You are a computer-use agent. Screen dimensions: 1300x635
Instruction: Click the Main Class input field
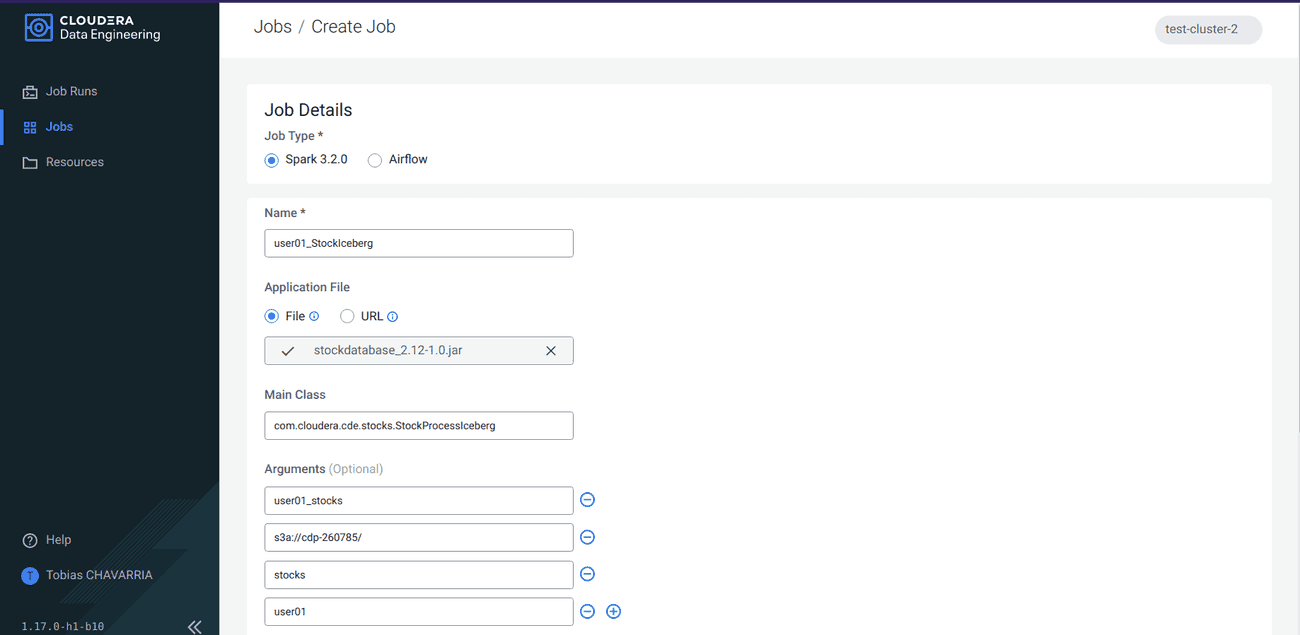coord(418,426)
